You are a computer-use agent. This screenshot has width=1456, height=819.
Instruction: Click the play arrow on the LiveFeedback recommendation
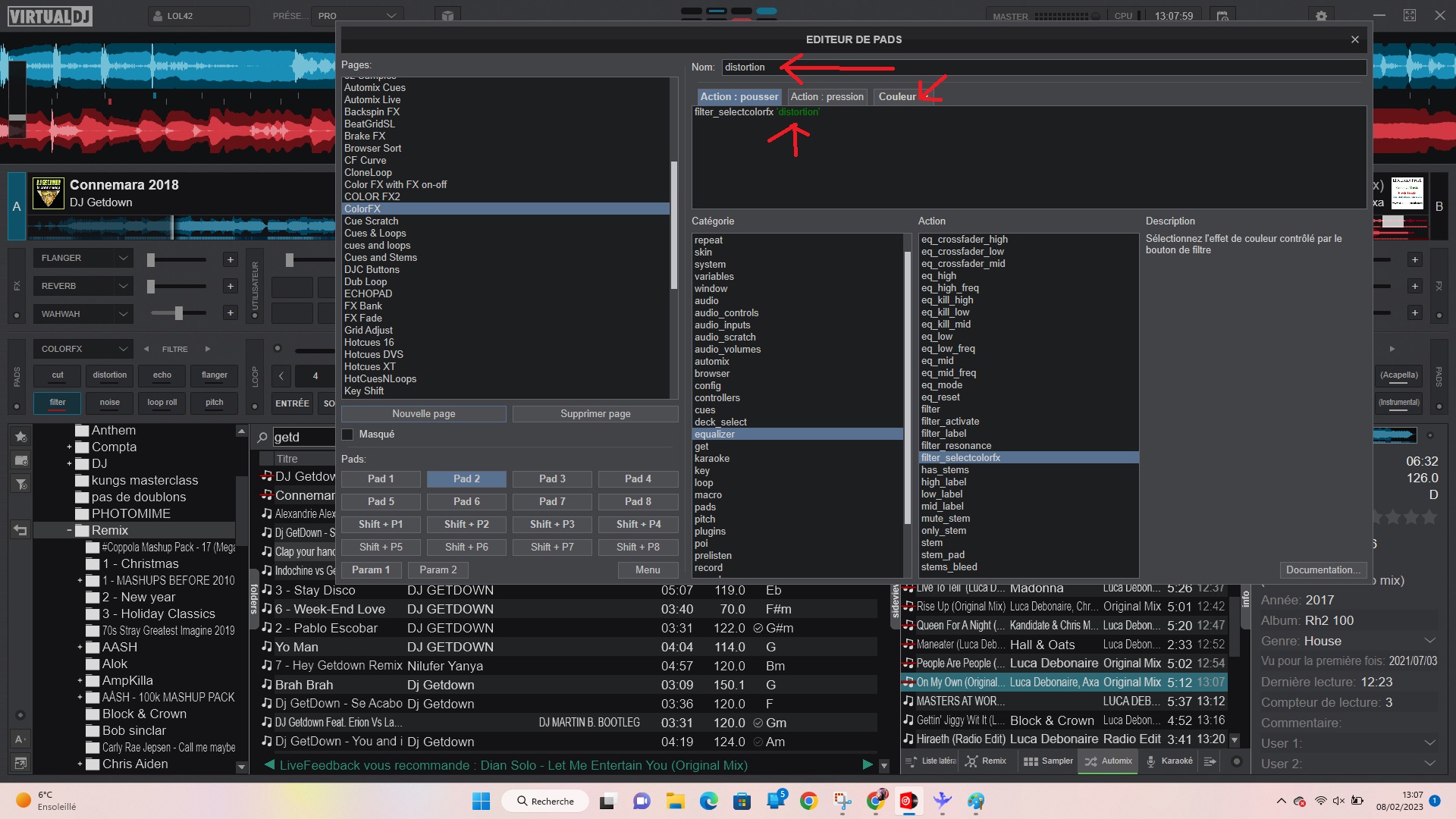[x=868, y=765]
